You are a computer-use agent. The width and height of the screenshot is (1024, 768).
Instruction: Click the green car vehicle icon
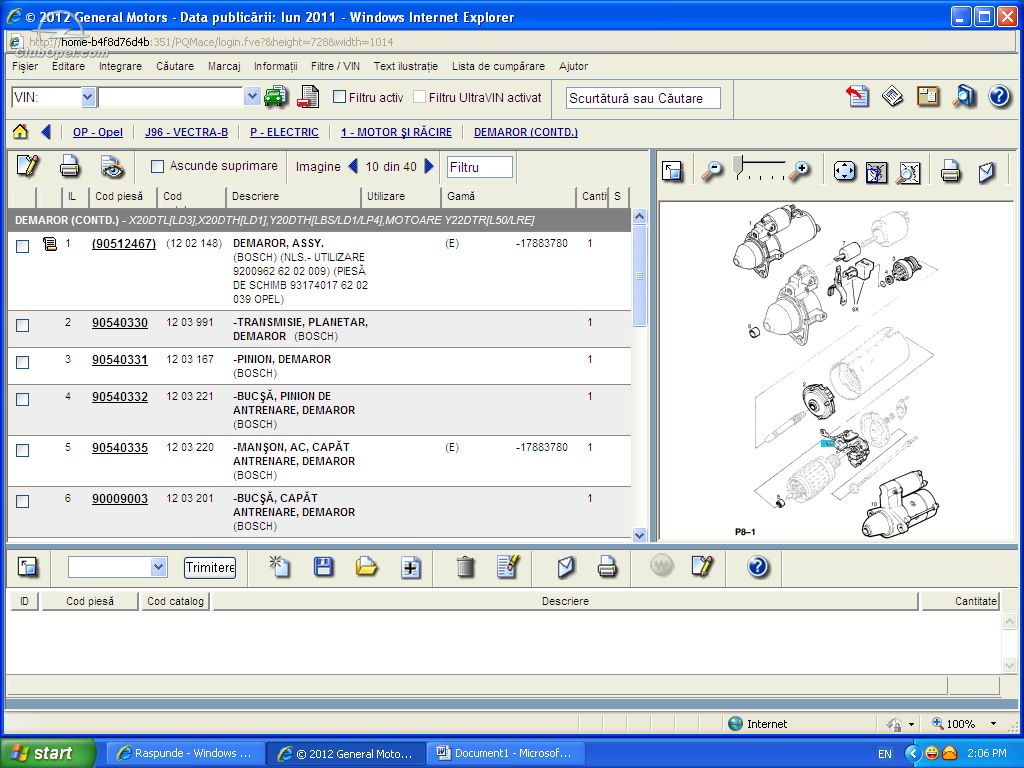(x=276, y=97)
